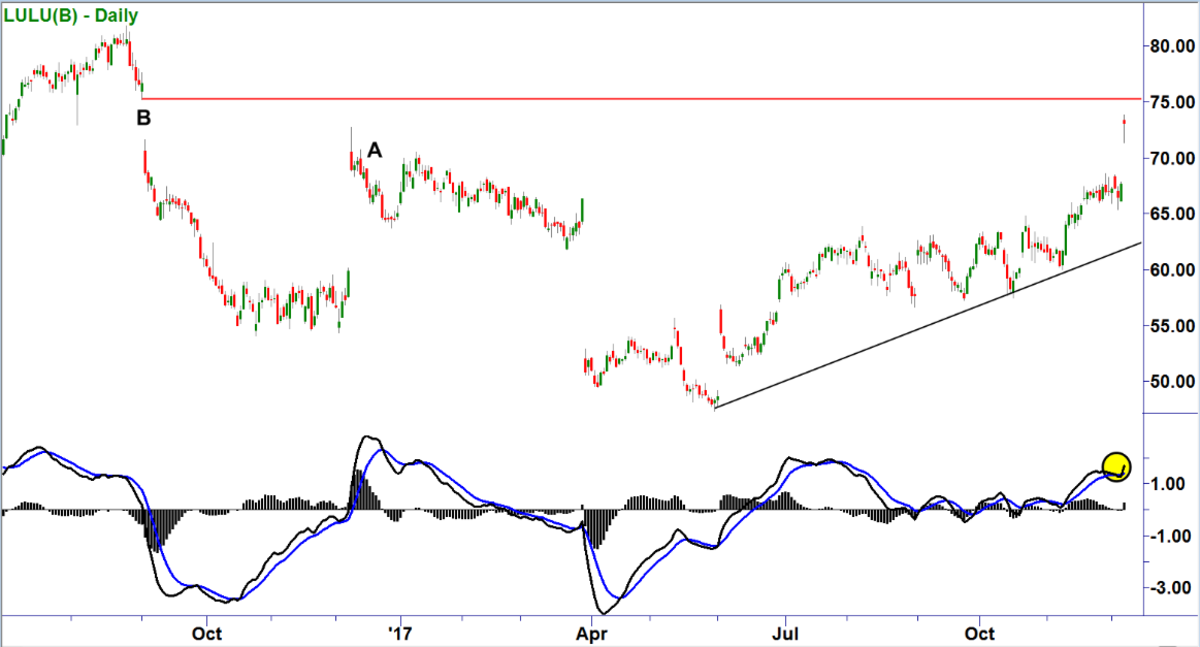This screenshot has height=647, width=1200.
Task: Select the annotation letter A
Action: tap(374, 150)
